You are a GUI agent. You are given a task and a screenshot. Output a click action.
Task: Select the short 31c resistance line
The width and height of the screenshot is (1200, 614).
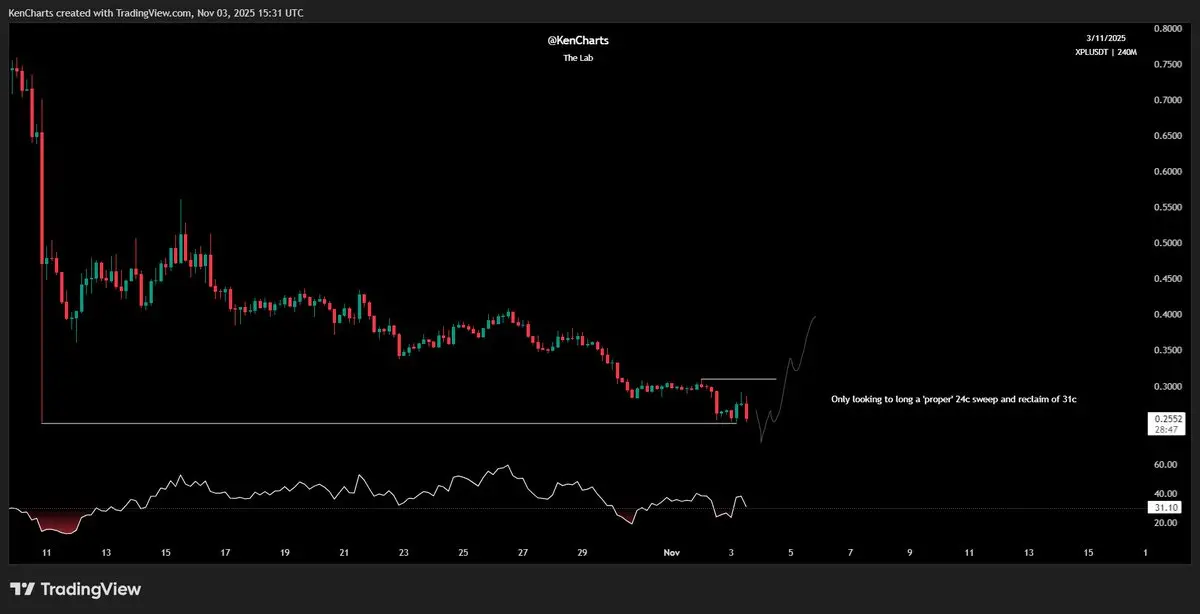[x=738, y=379]
